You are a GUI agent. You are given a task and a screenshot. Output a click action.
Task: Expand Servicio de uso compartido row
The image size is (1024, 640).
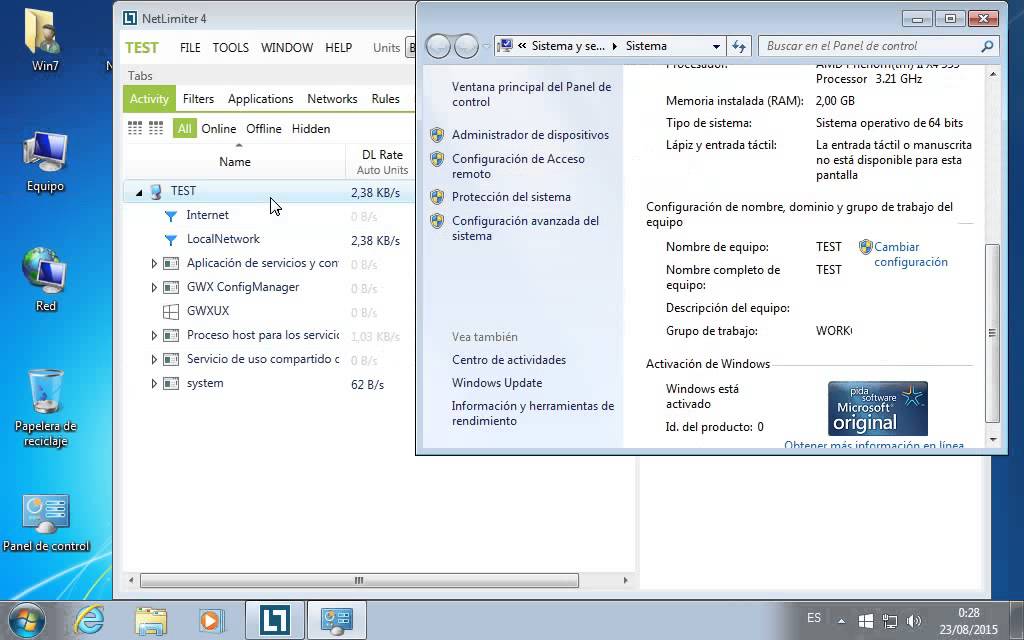coord(154,360)
